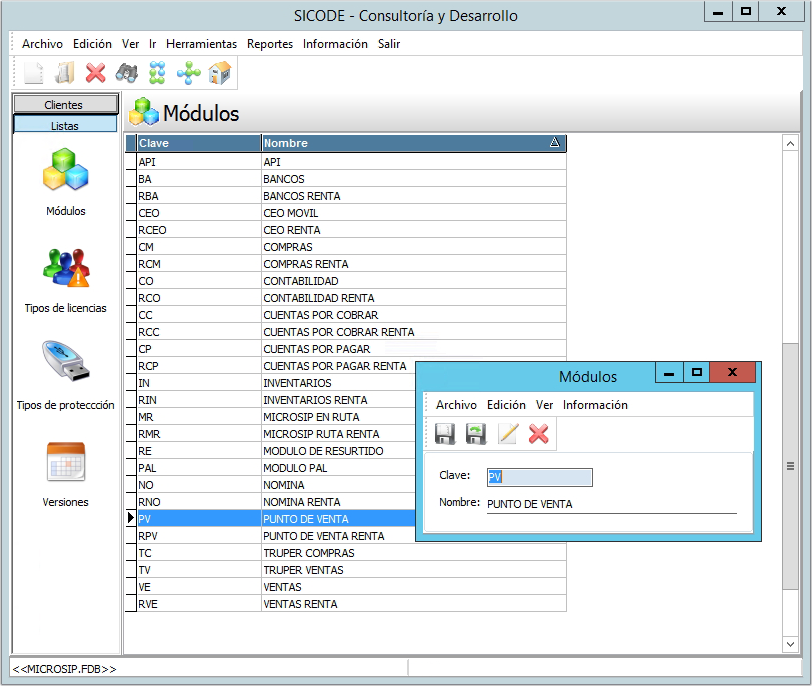Open the Herramientas menu
The height and width of the screenshot is (686, 812).
201,44
